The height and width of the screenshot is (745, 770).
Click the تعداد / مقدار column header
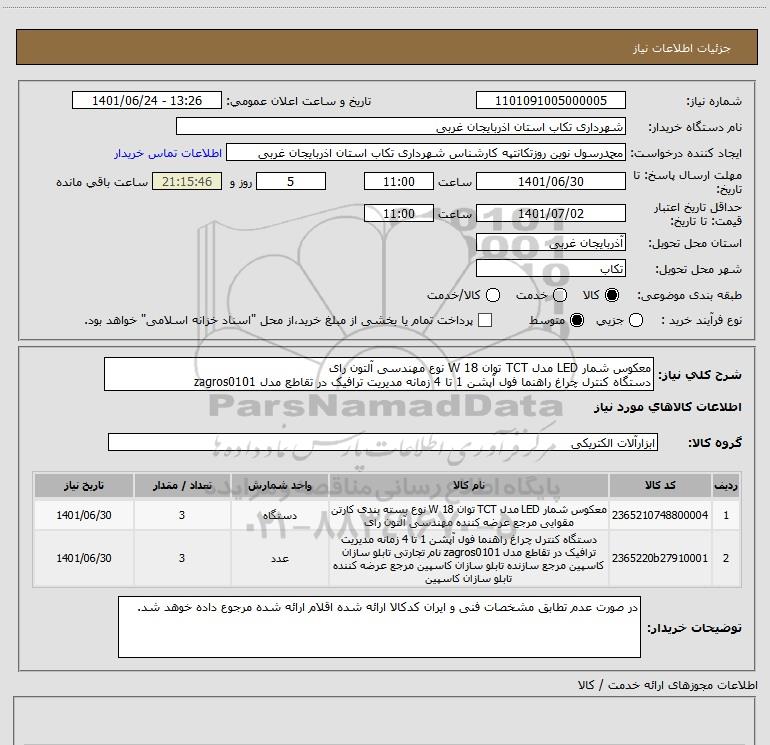click(182, 485)
